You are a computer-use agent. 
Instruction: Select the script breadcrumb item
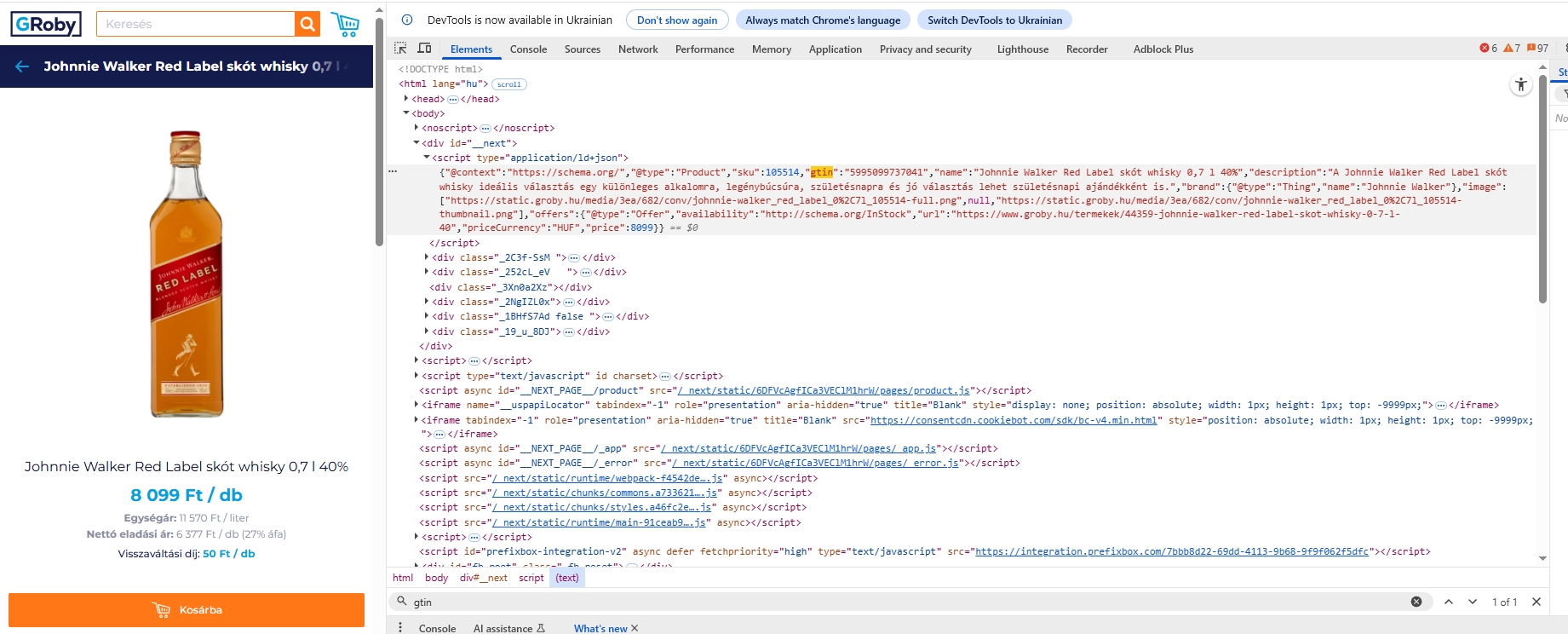531,578
